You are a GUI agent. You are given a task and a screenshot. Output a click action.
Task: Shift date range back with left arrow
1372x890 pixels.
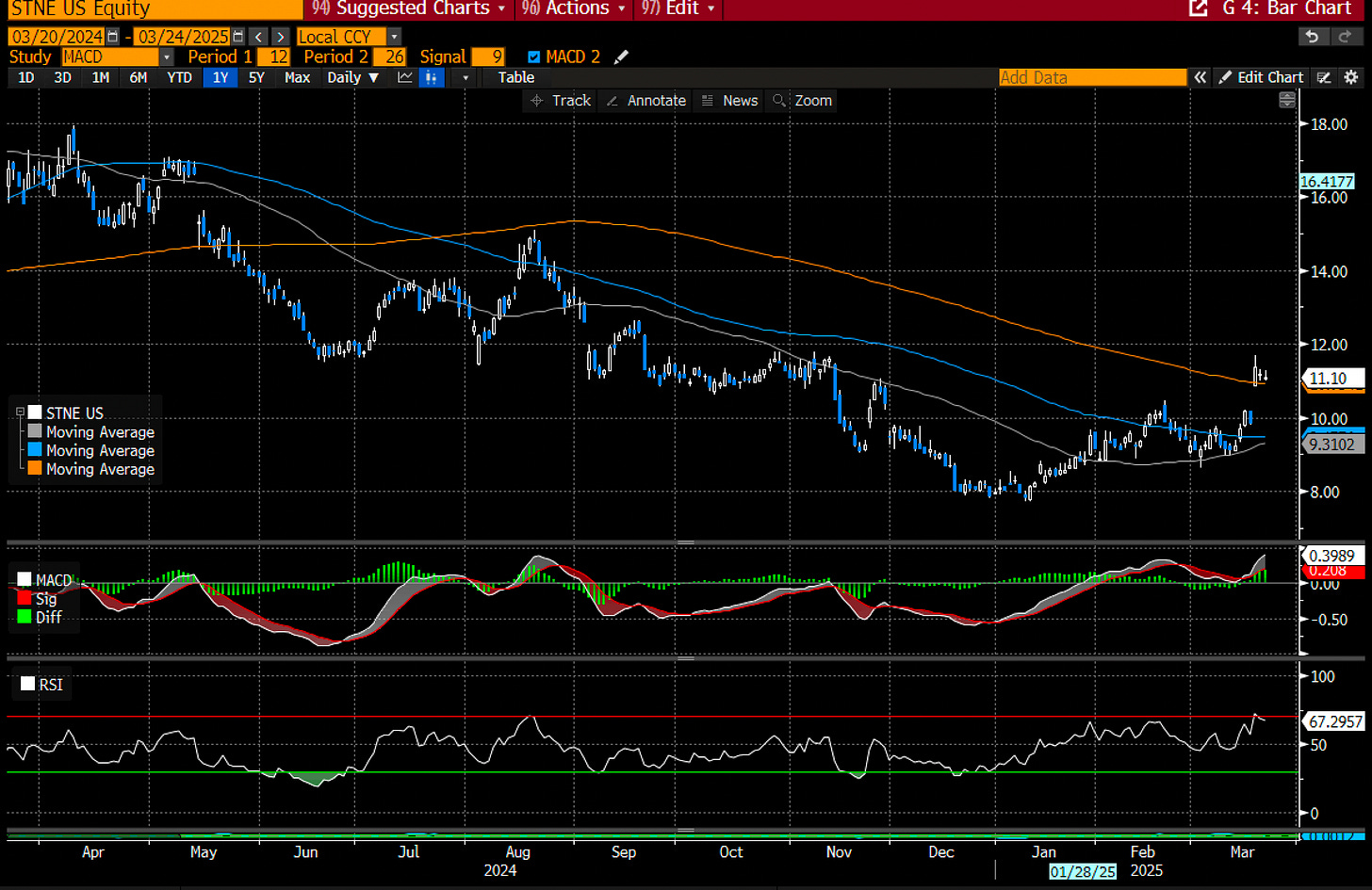261,37
